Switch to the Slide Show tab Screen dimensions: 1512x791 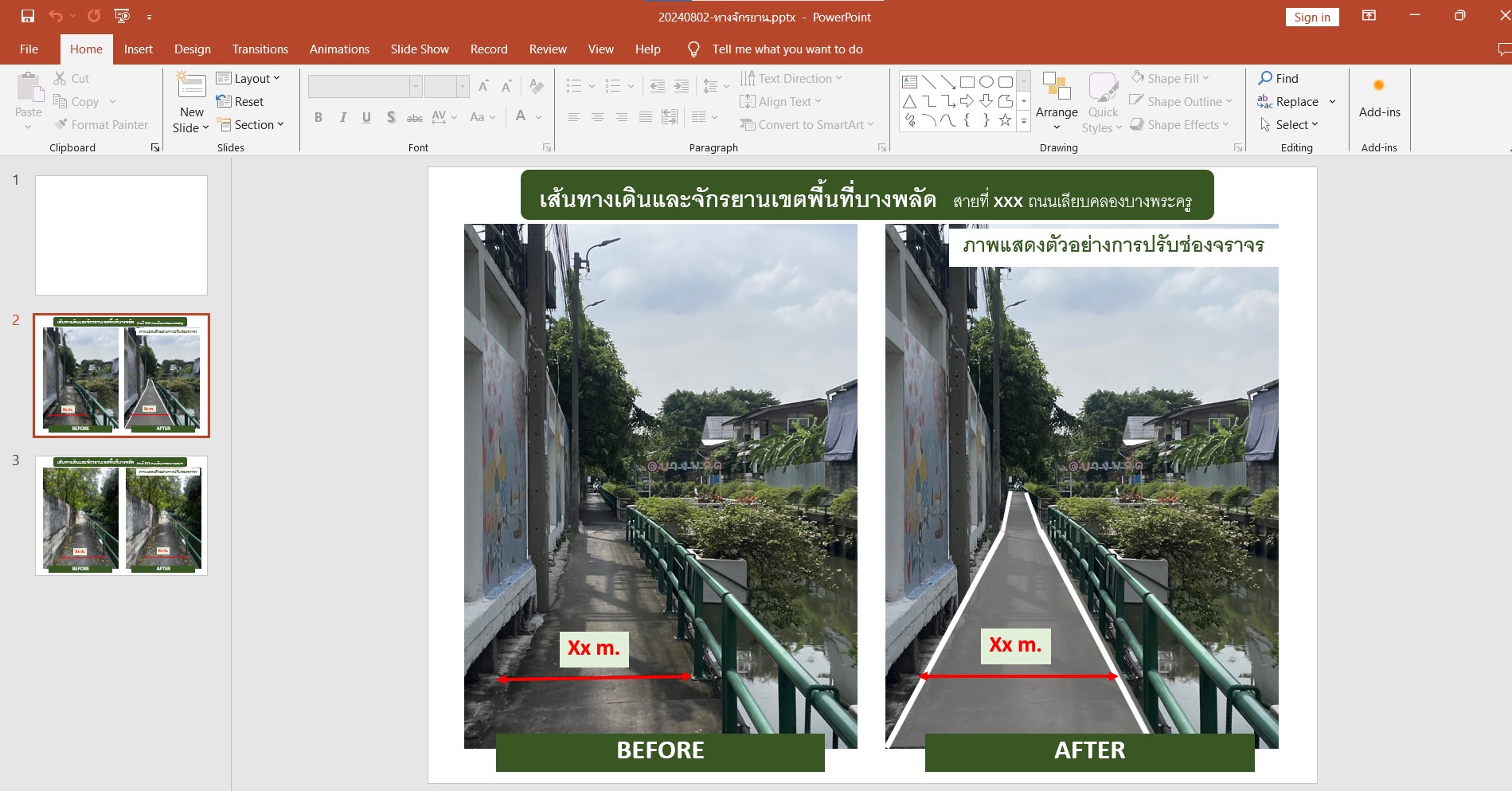click(420, 49)
